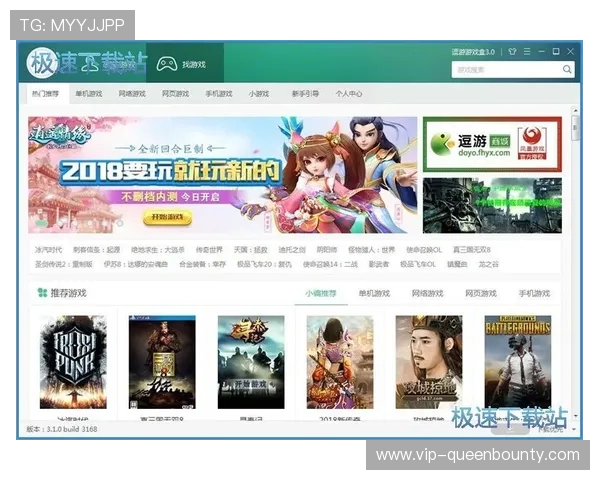Open the 攻城掠地 game cover

tap(429, 362)
